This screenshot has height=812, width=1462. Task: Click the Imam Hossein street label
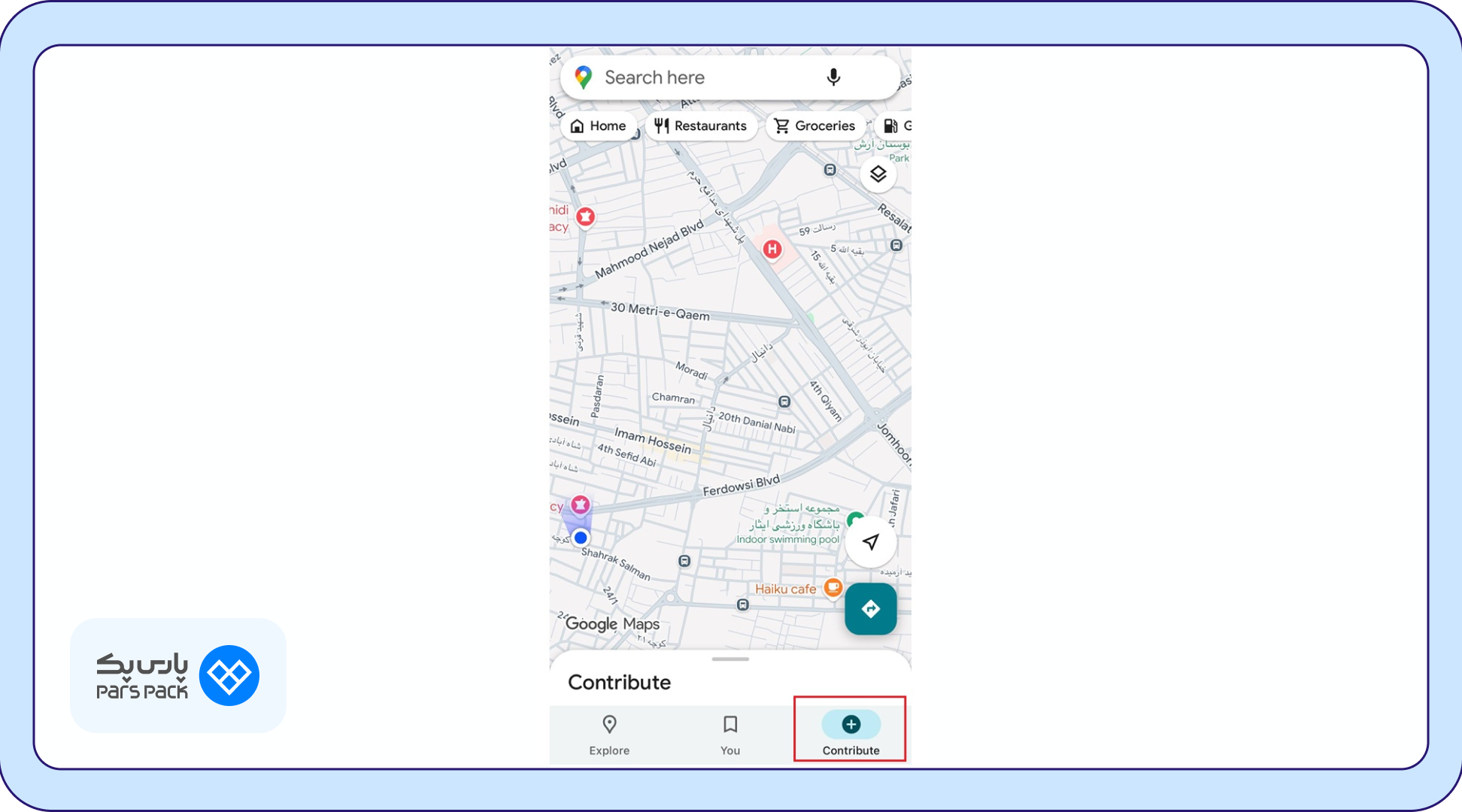[653, 441]
